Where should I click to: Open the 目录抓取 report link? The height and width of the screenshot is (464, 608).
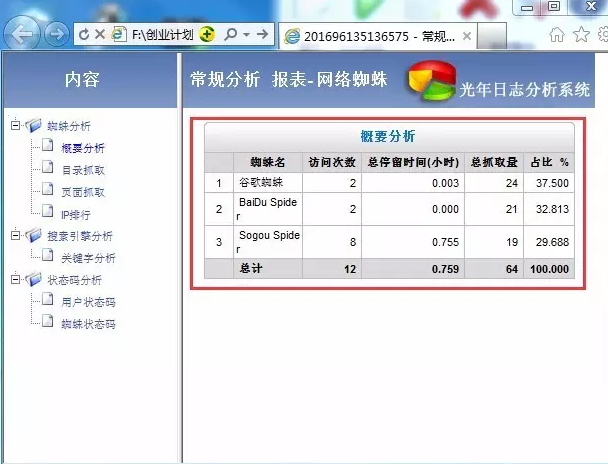(x=83, y=170)
